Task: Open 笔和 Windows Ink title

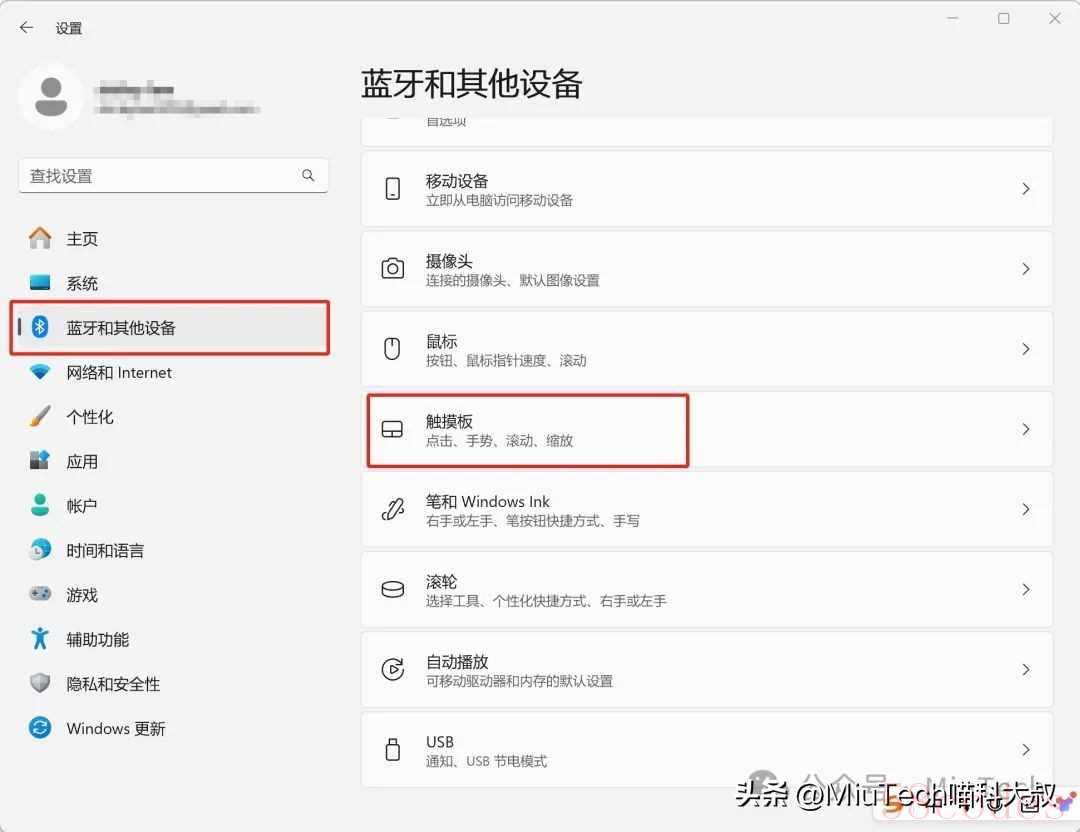Action: 488,501
